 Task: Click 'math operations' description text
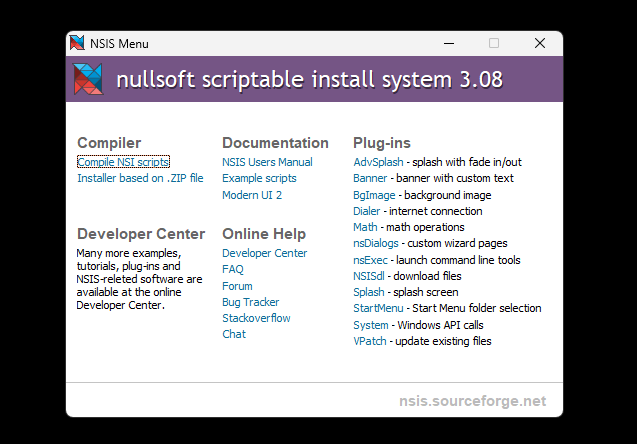(x=425, y=227)
